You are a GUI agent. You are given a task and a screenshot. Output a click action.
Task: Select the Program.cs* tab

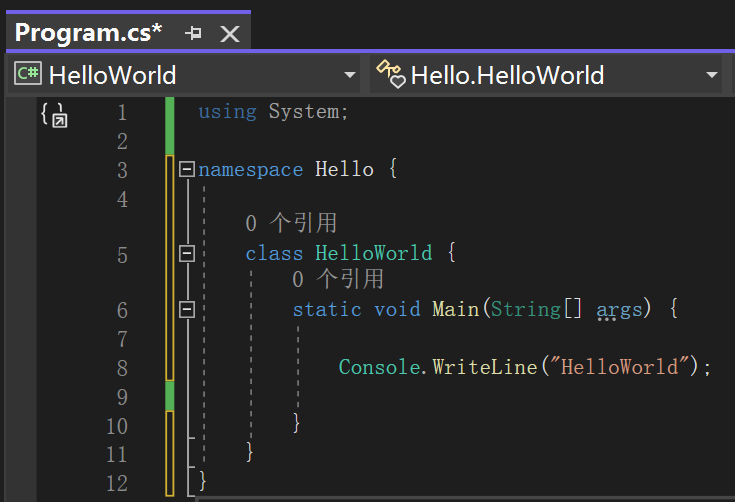(88, 32)
